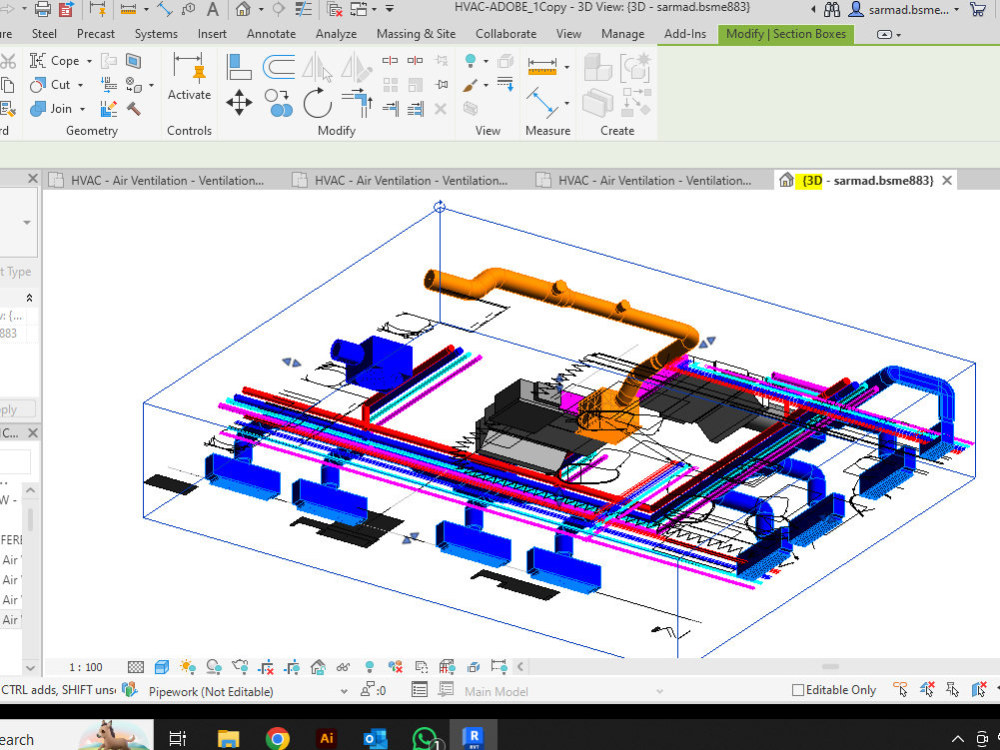The image size is (1000, 750).
Task: Select the Align tool
Action: [x=239, y=66]
